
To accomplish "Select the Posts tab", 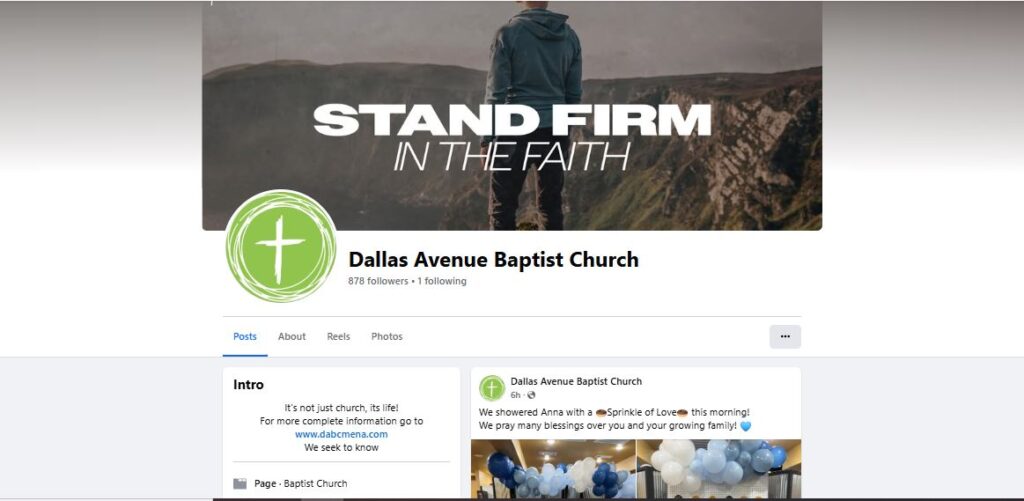I will coord(245,336).
